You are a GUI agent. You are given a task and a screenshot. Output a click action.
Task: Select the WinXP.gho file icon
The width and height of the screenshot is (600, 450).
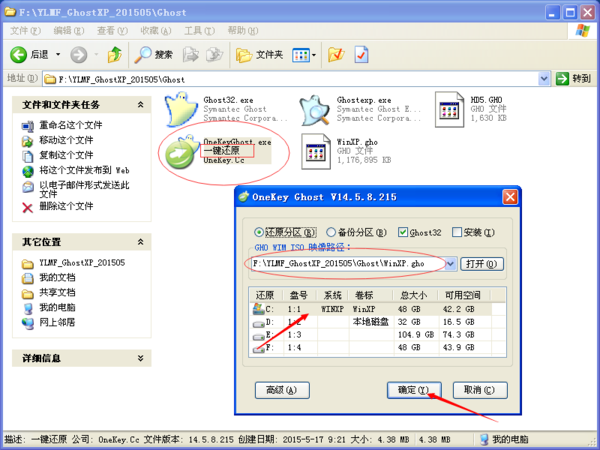click(316, 152)
